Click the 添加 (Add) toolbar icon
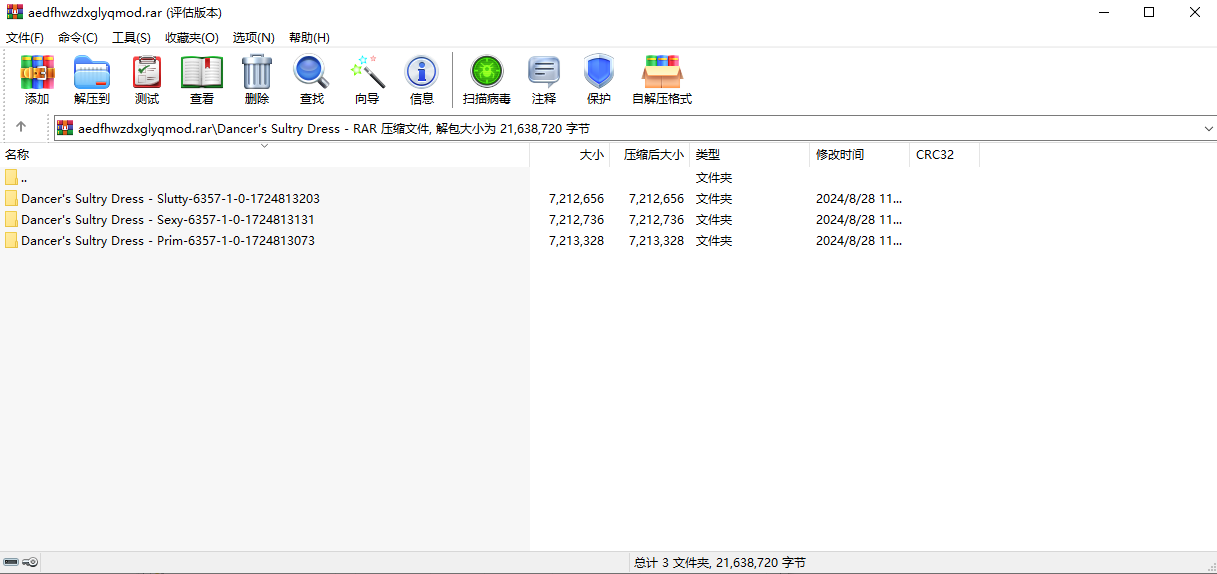The height and width of the screenshot is (574, 1217). click(x=37, y=72)
